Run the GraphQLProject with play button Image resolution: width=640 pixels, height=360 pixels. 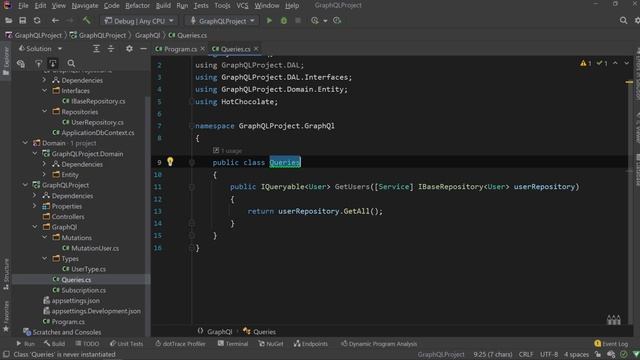coord(269,20)
